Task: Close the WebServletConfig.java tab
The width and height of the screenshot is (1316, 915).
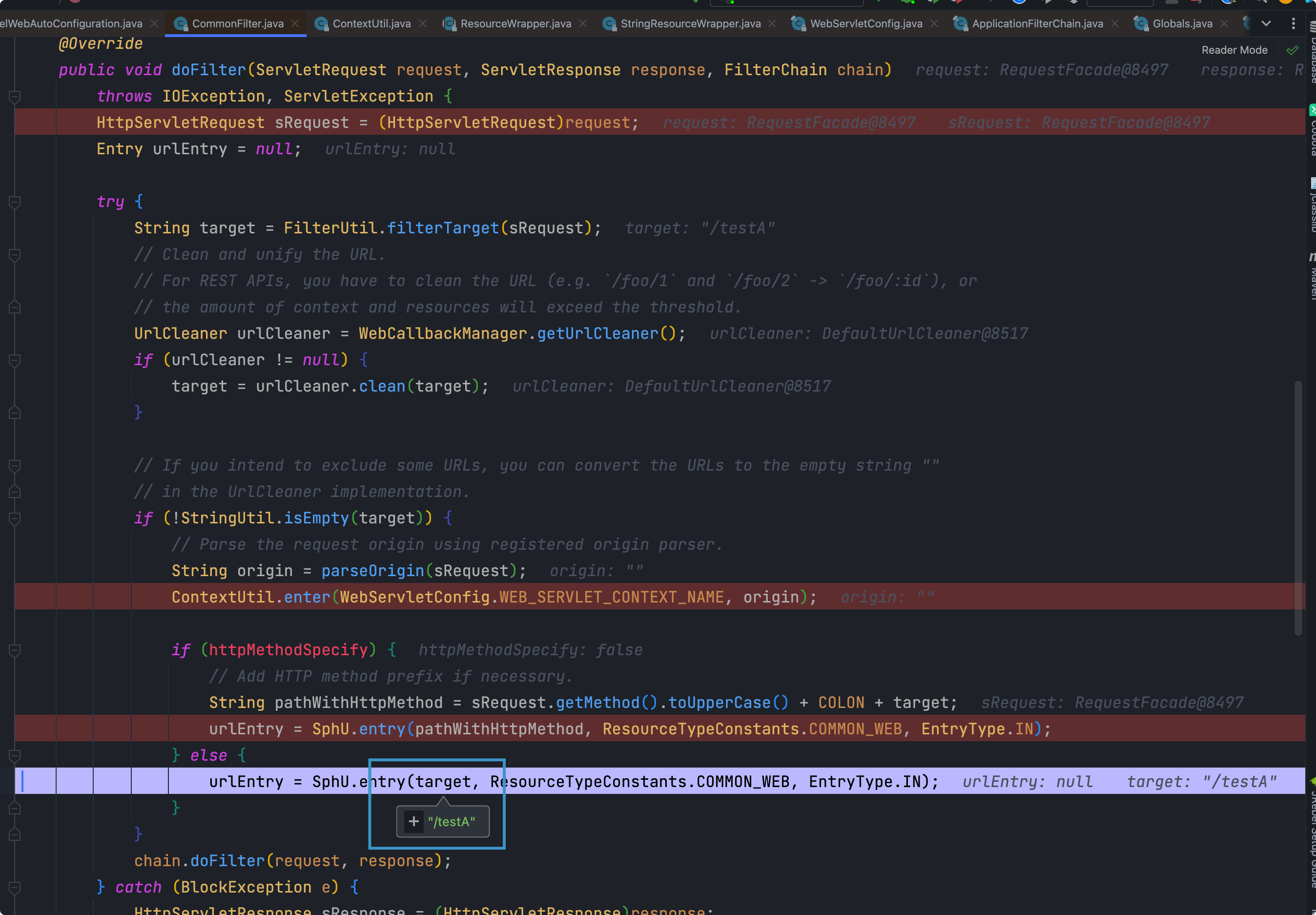Action: [x=934, y=23]
